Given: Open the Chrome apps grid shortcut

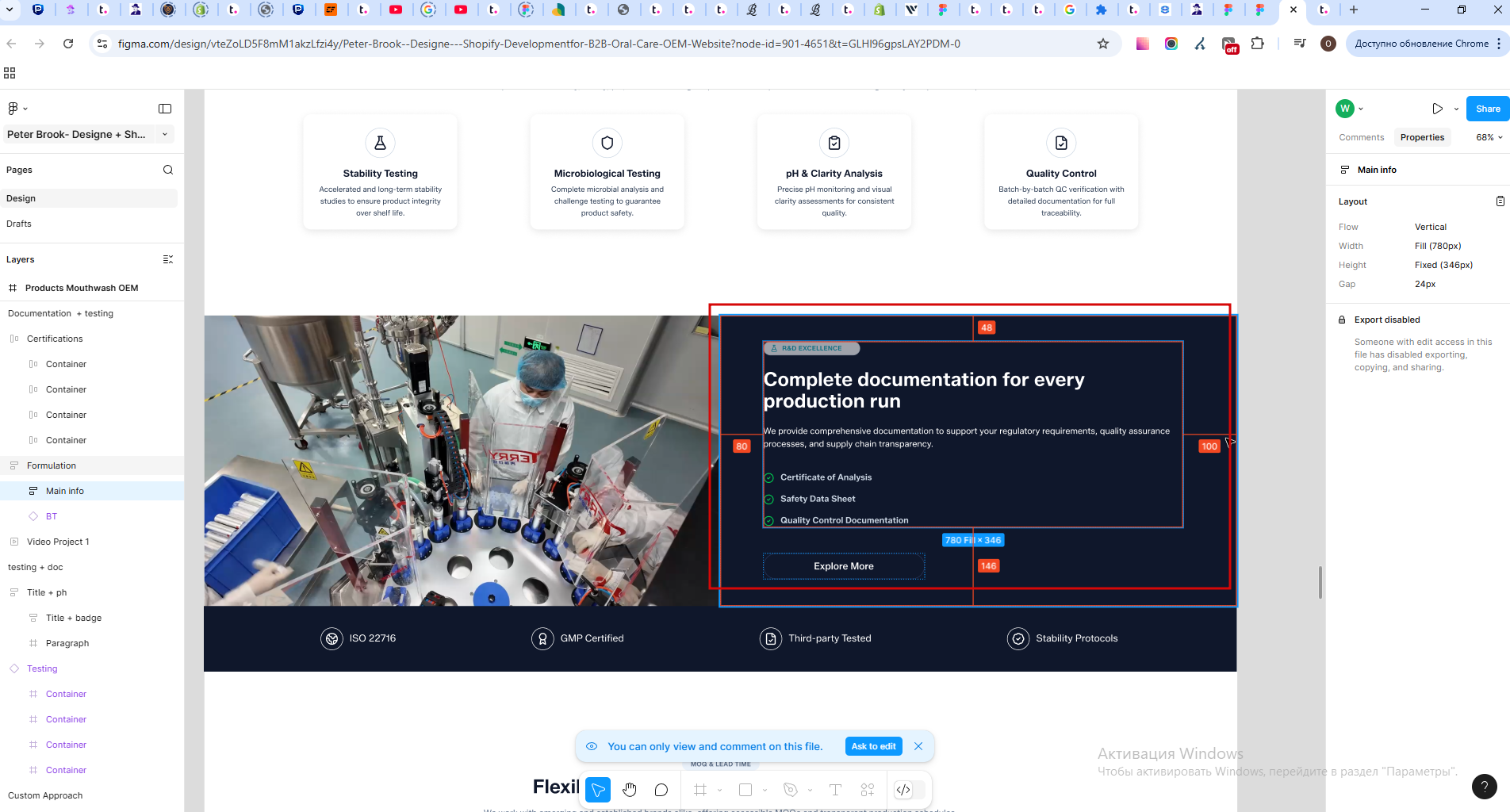Looking at the screenshot, I should coord(10,73).
